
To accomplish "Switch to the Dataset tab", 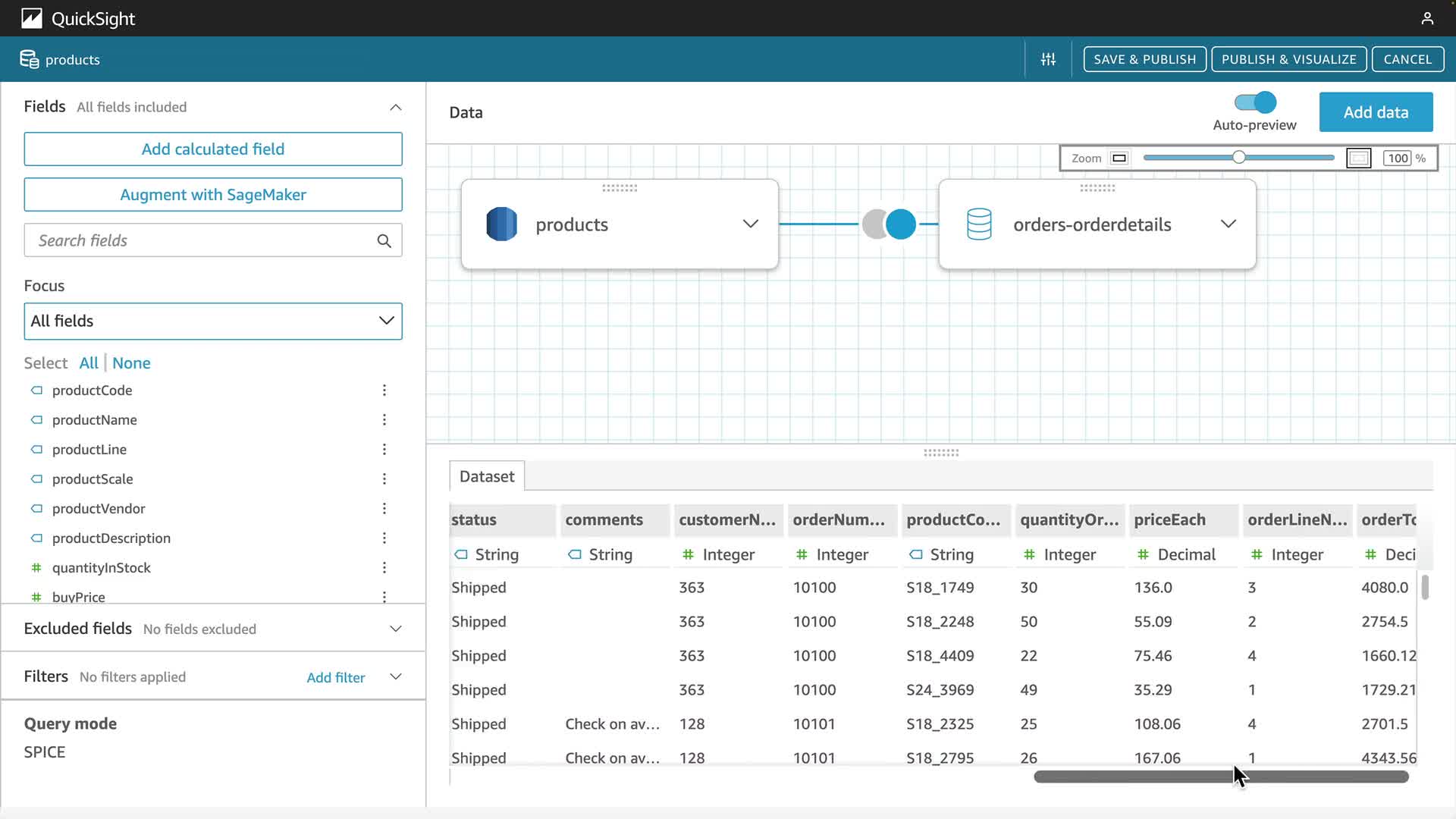I will 486,477.
